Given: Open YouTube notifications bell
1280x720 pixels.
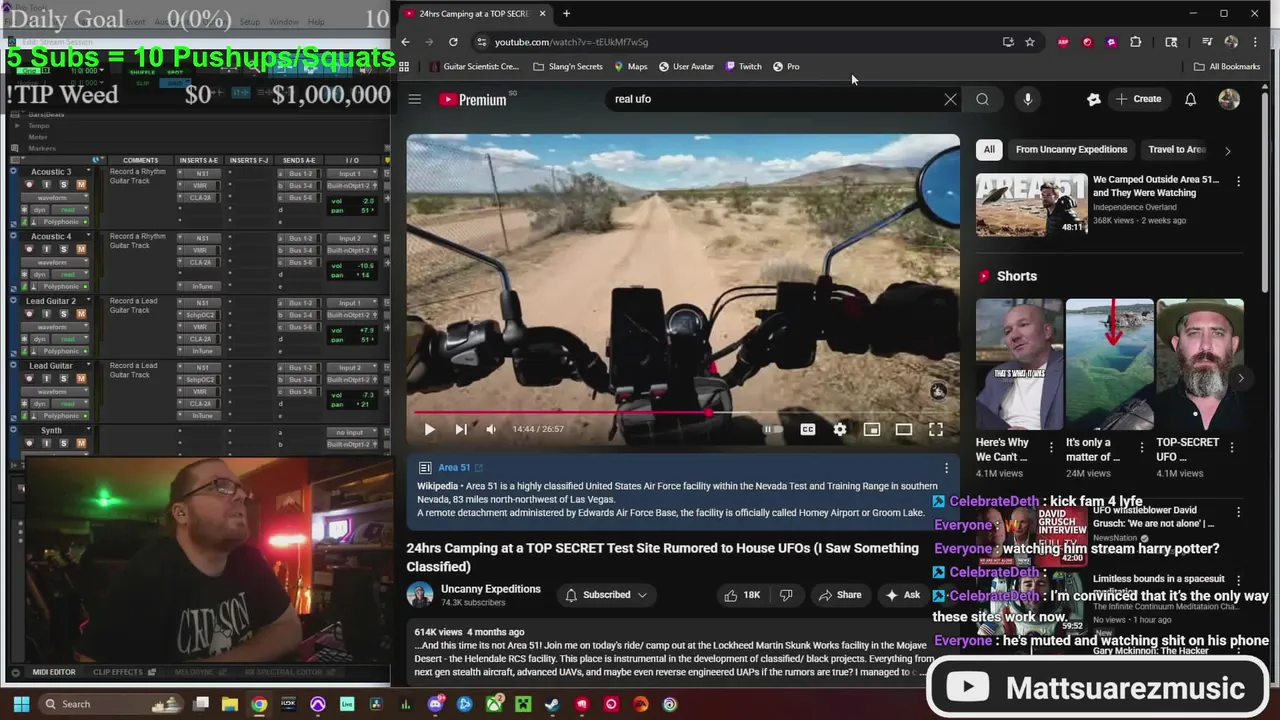Looking at the screenshot, I should (x=1190, y=99).
